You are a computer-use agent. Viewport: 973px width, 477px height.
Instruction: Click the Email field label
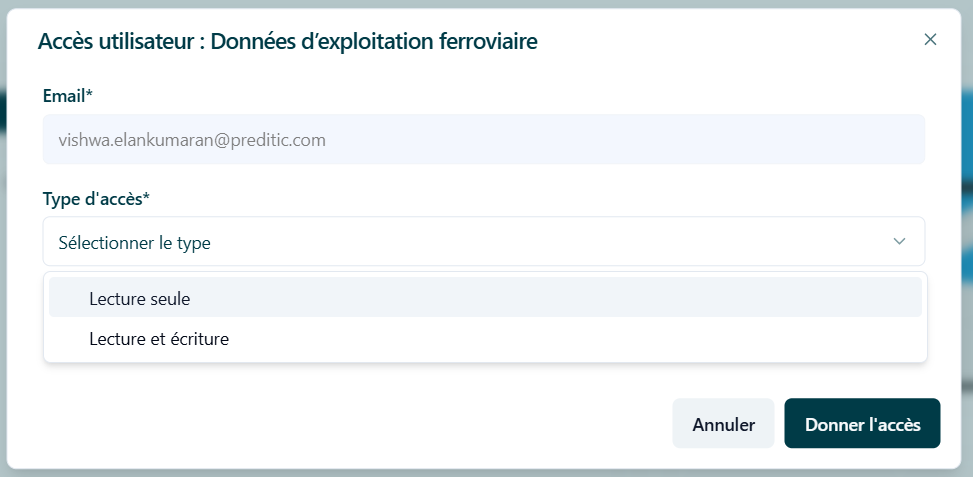tap(68, 96)
